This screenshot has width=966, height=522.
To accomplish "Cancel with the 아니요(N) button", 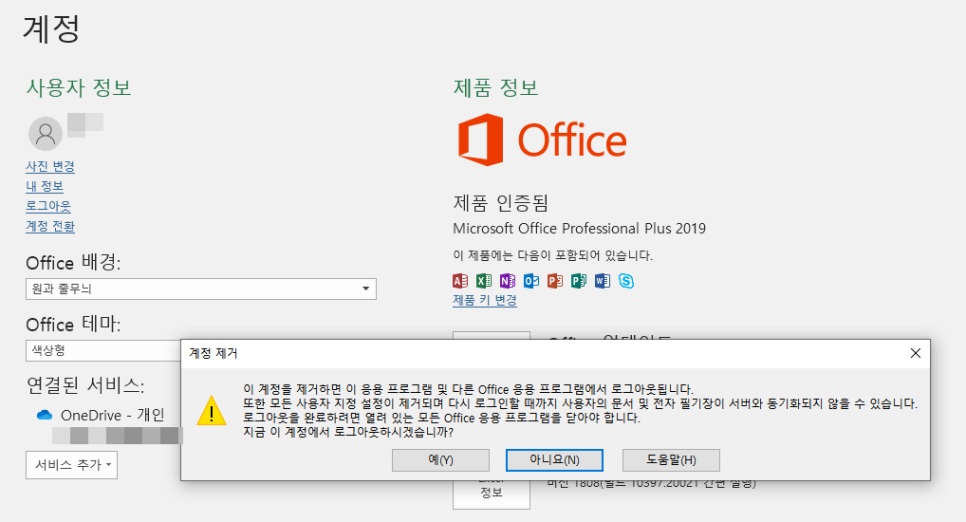I will click(x=554, y=460).
